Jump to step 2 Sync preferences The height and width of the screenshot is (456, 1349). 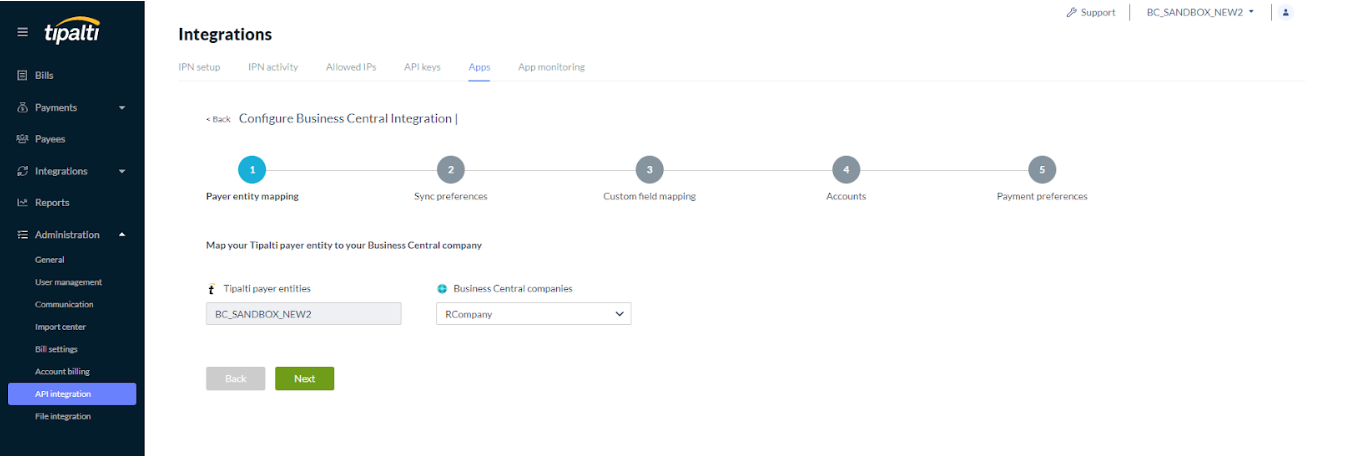[x=450, y=170]
